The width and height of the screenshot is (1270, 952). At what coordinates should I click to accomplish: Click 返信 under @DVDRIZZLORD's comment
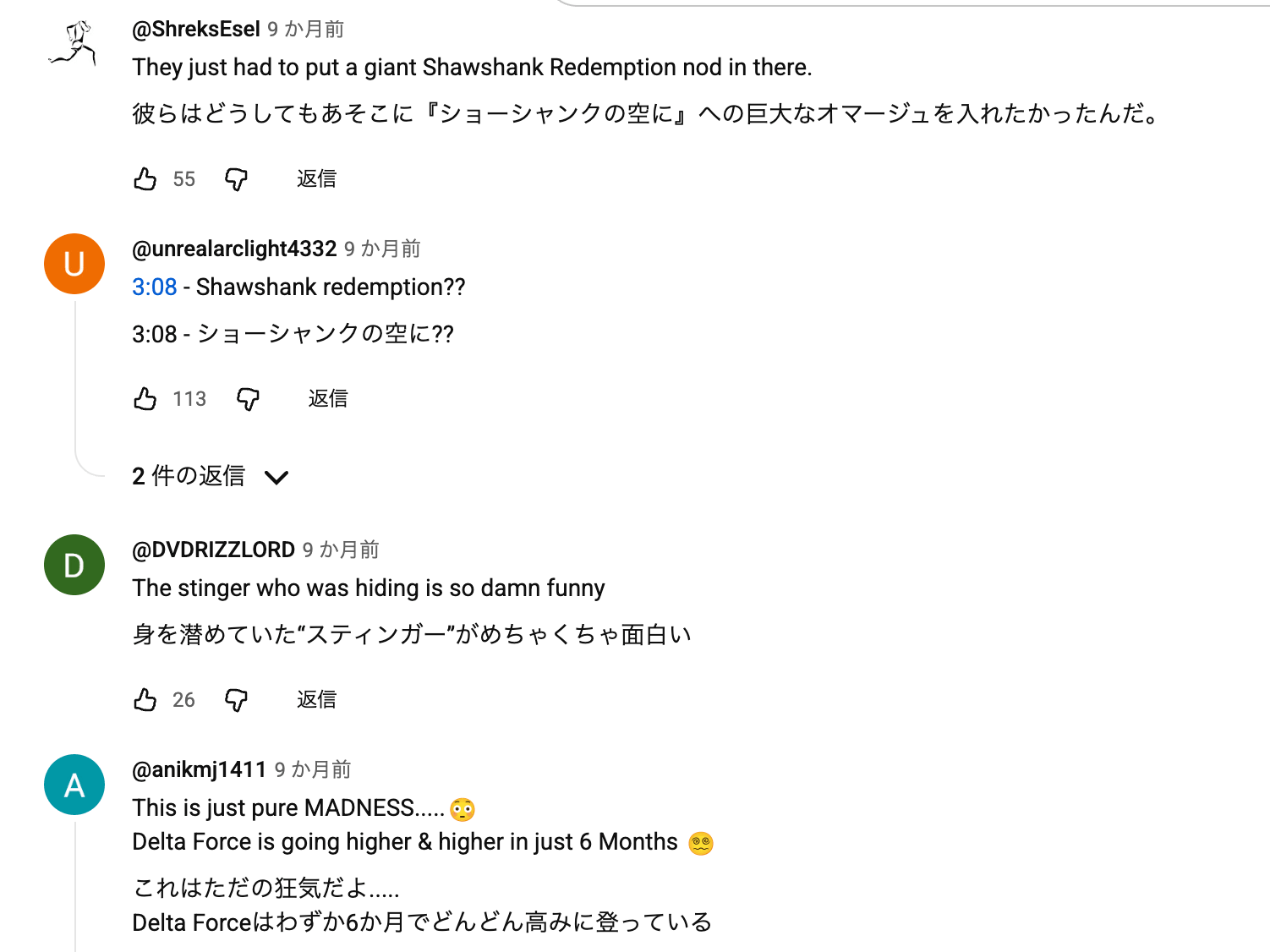point(316,699)
